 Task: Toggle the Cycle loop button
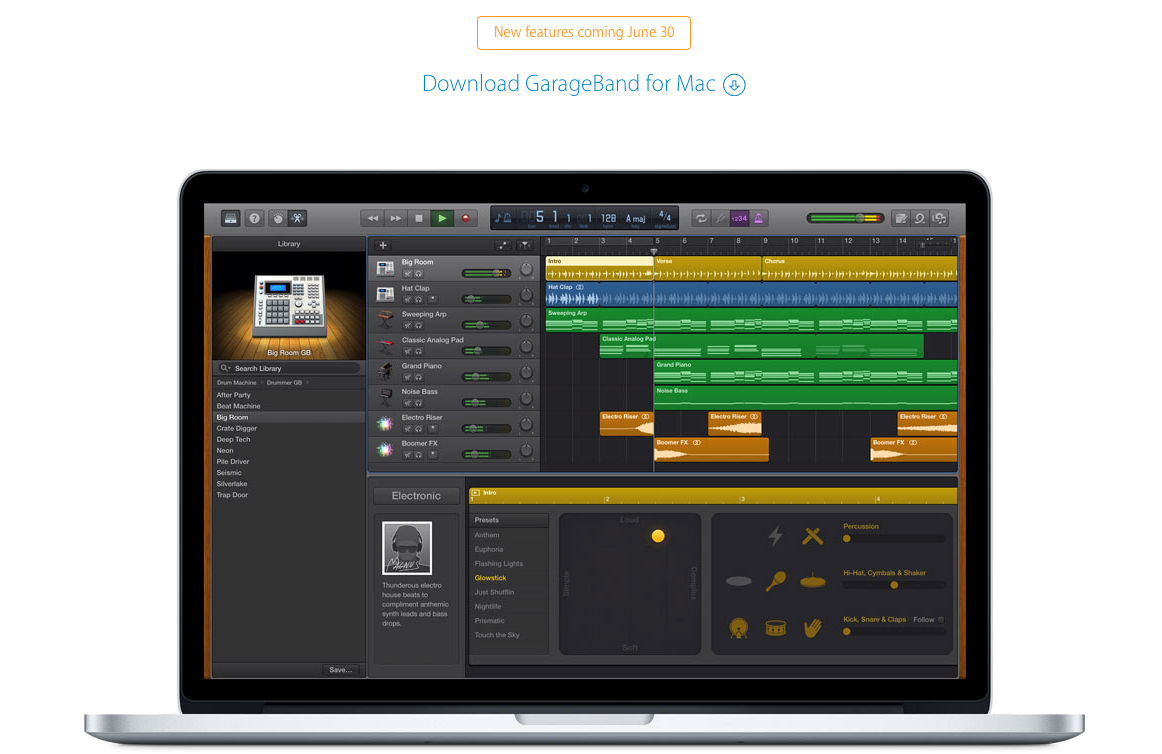point(700,218)
